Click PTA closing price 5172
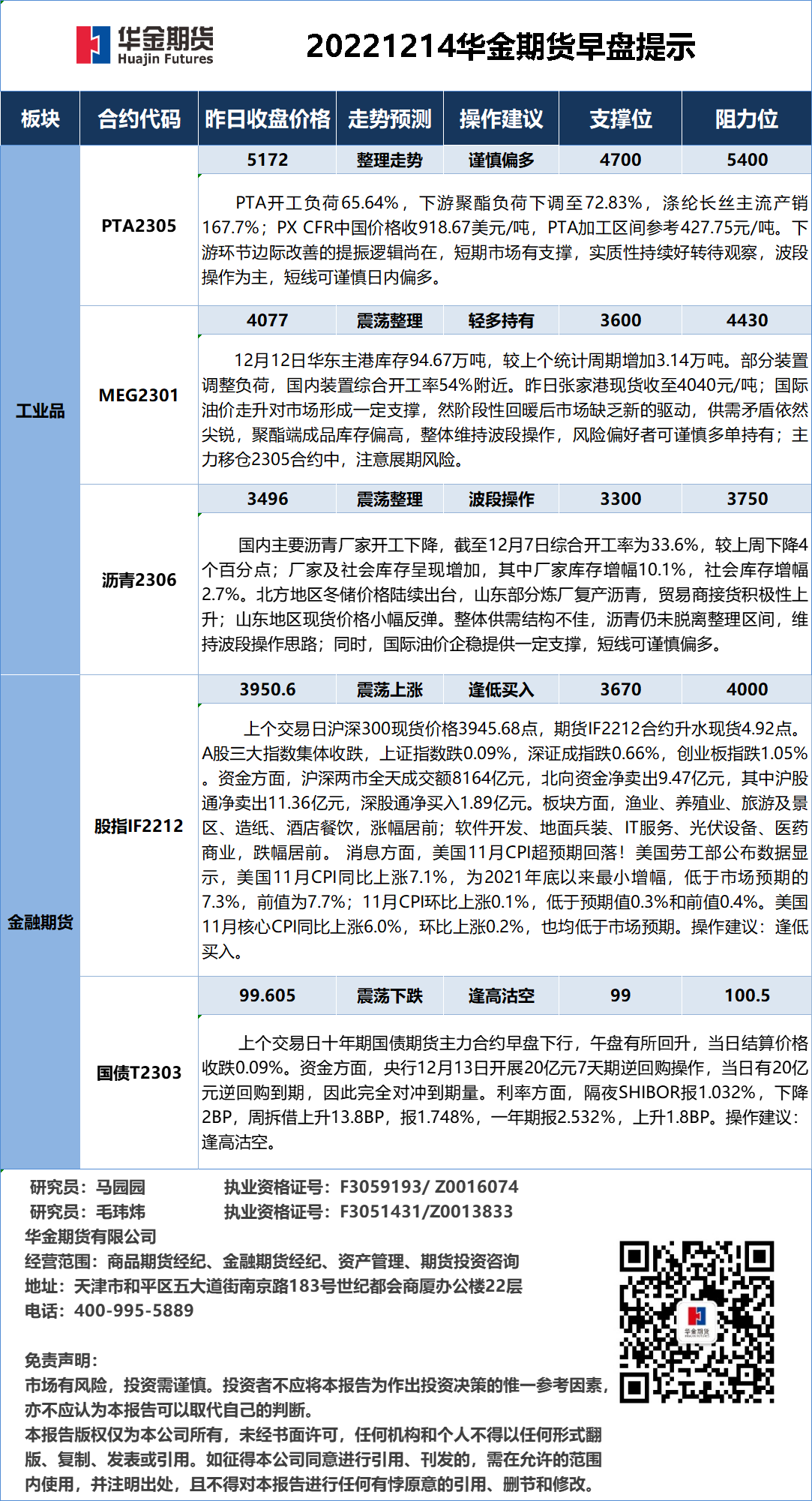Viewport: 812px width, 1501px height. pyautogui.click(x=268, y=160)
